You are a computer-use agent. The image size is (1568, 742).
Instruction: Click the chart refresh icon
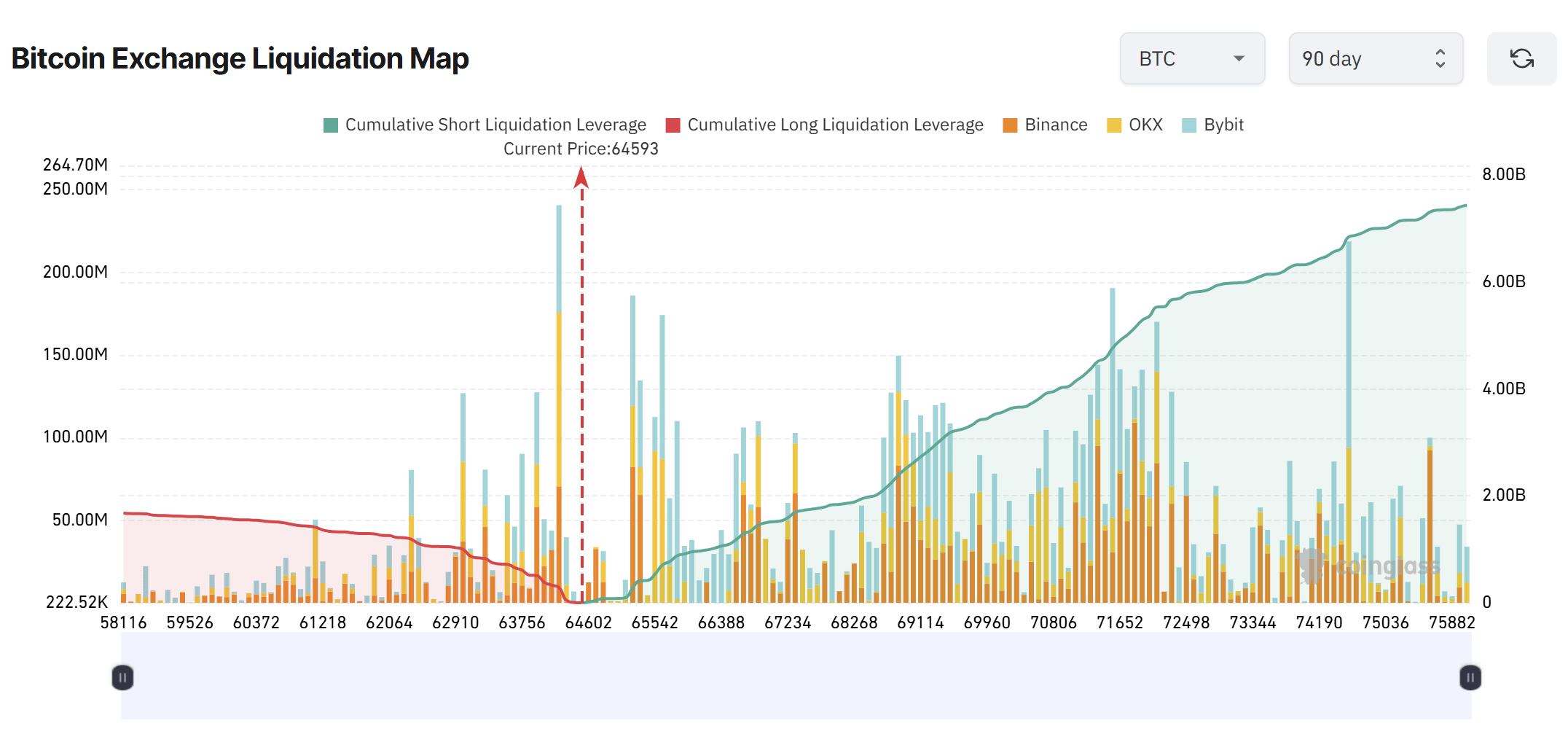(1521, 58)
